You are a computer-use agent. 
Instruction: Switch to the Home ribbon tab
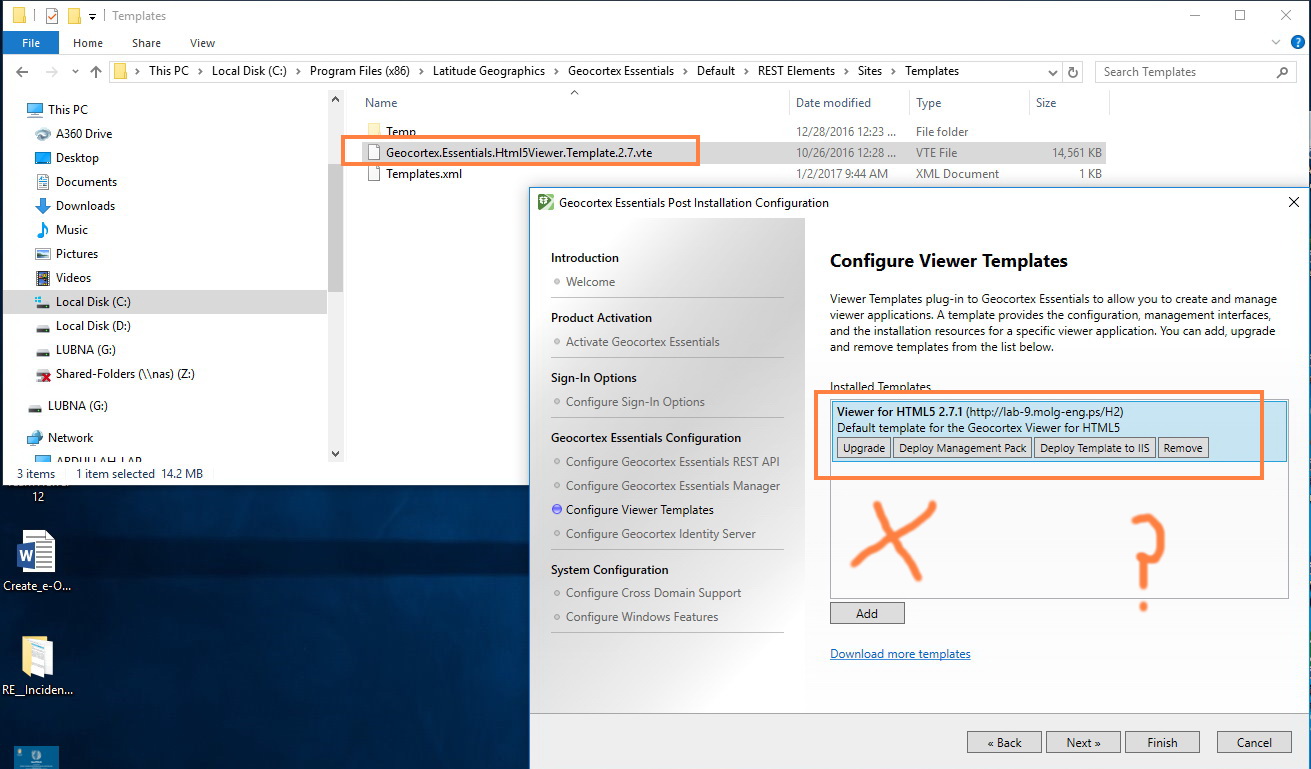click(x=88, y=43)
